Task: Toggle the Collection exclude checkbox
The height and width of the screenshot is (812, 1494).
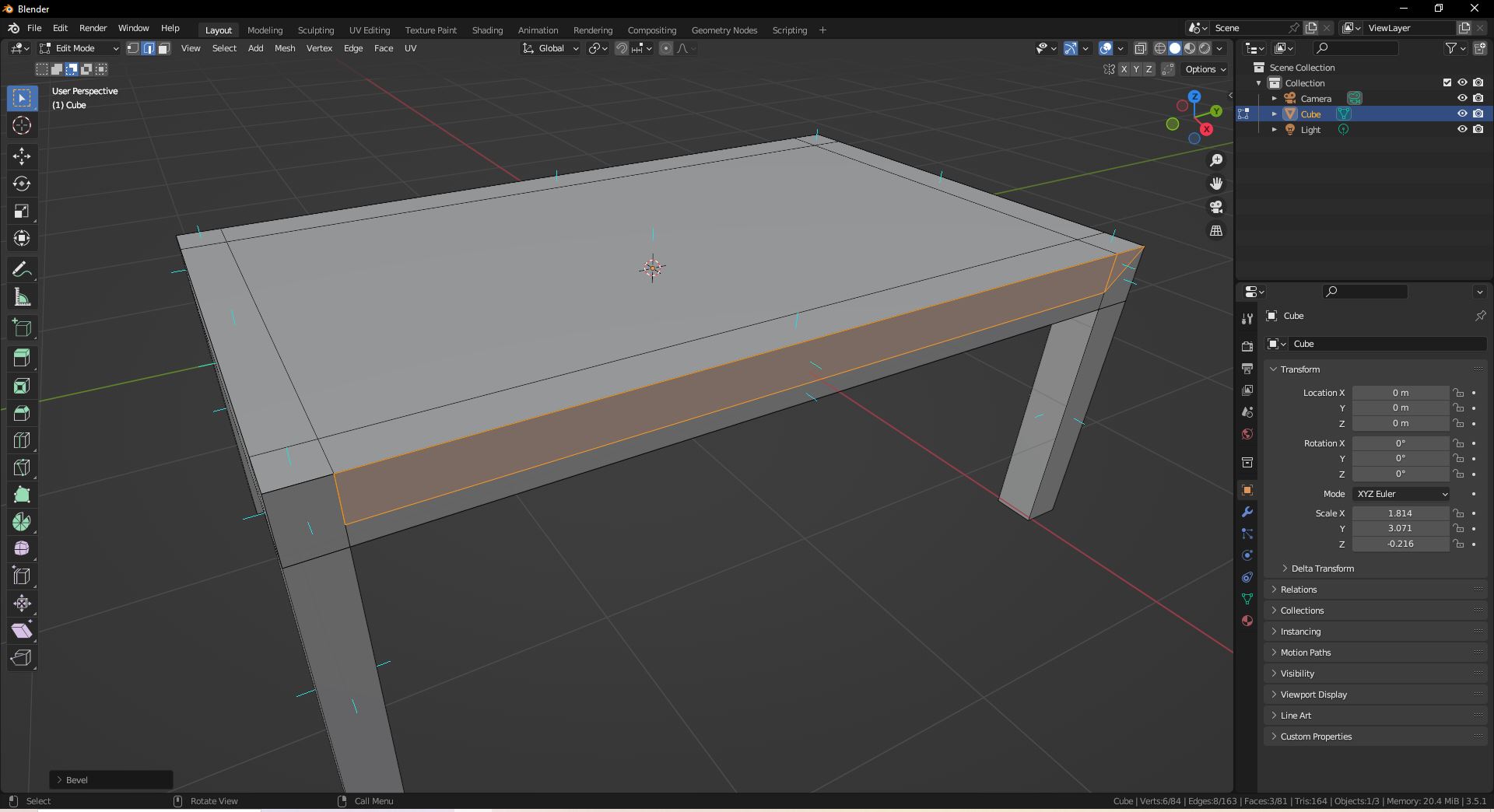Action: (x=1447, y=82)
